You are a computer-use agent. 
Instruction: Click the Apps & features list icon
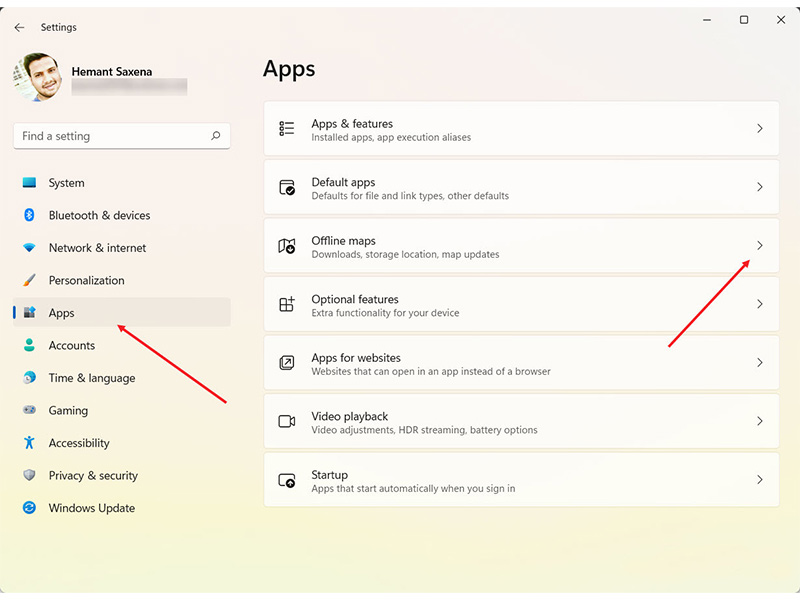tap(286, 129)
